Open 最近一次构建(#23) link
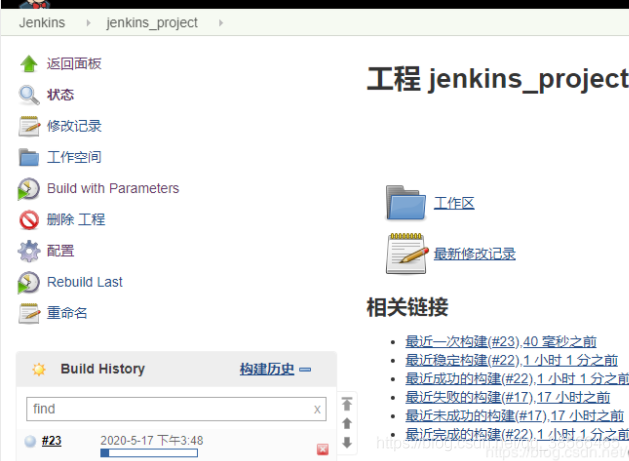Image resolution: width=629 pixels, height=461 pixels. coord(501,342)
